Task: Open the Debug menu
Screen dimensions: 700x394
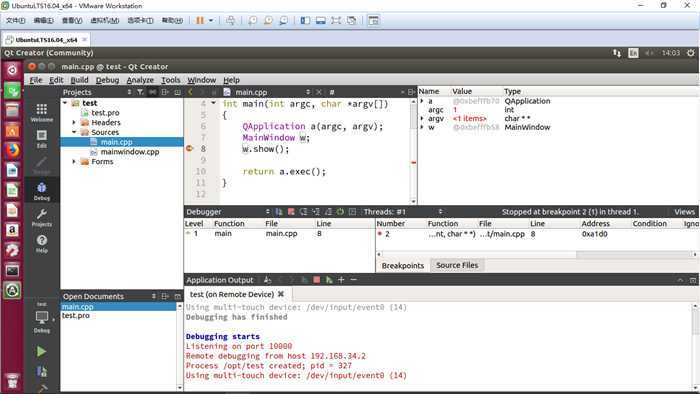Action: (107, 80)
